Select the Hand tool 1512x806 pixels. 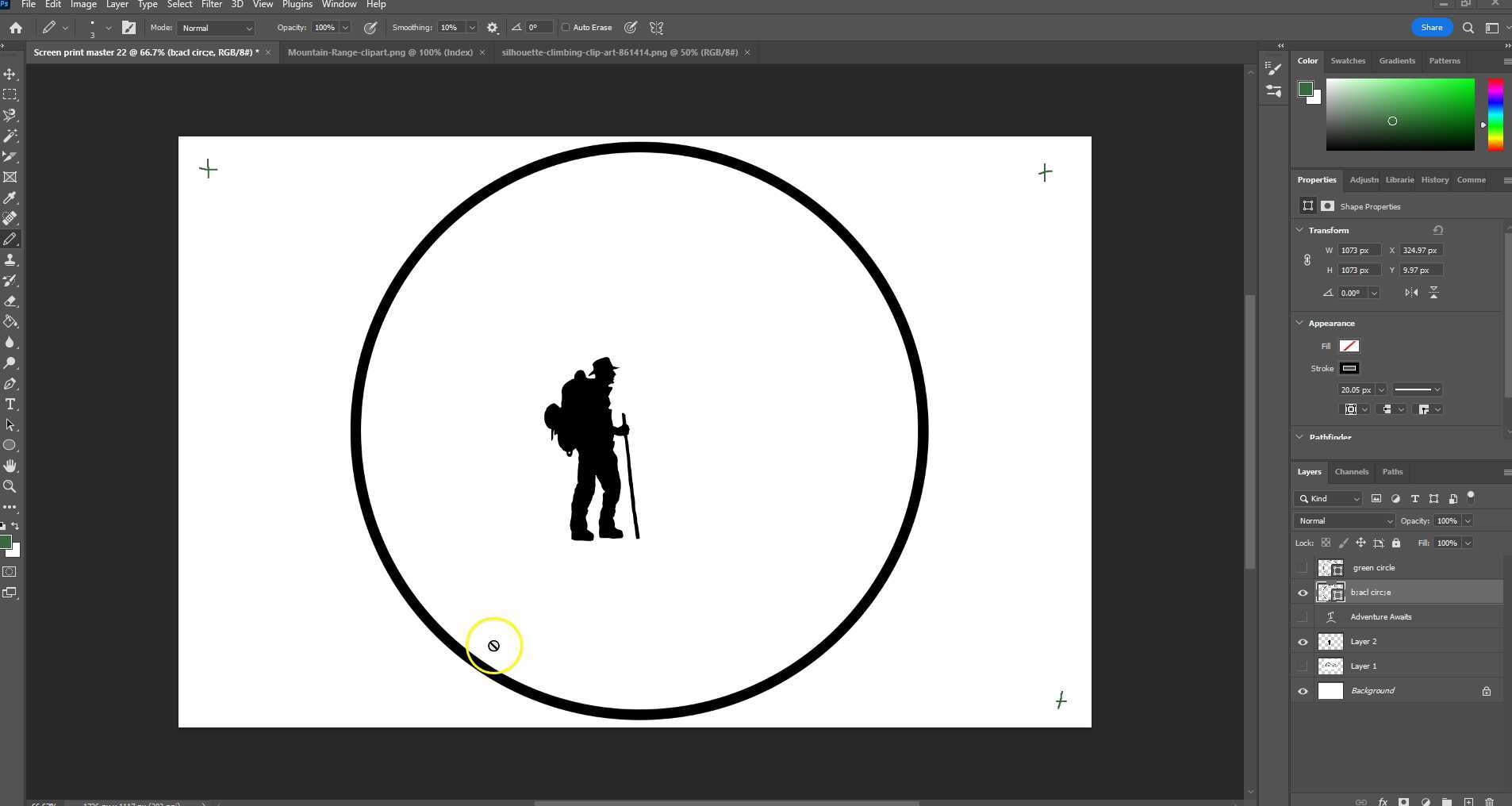(x=10, y=466)
